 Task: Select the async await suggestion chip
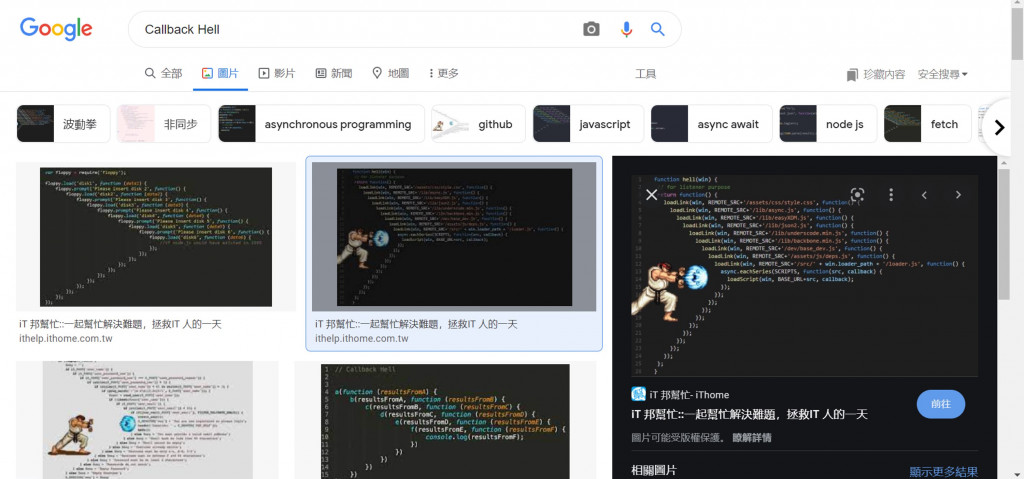coord(711,124)
